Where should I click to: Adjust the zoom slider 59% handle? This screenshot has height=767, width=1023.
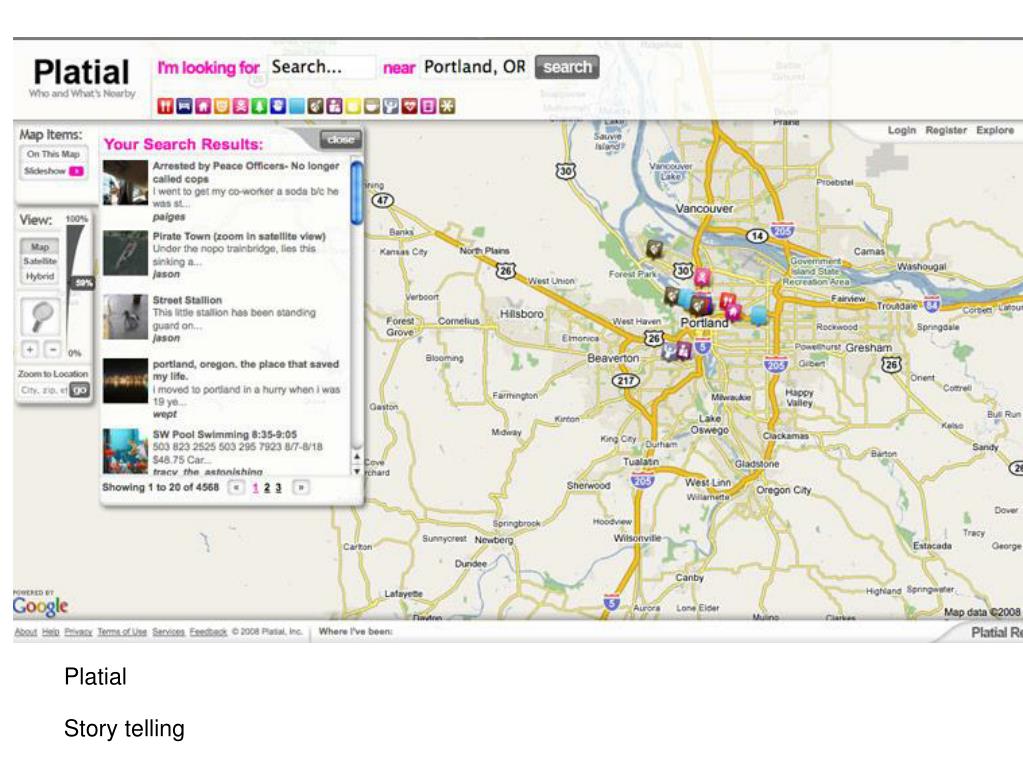[83, 282]
